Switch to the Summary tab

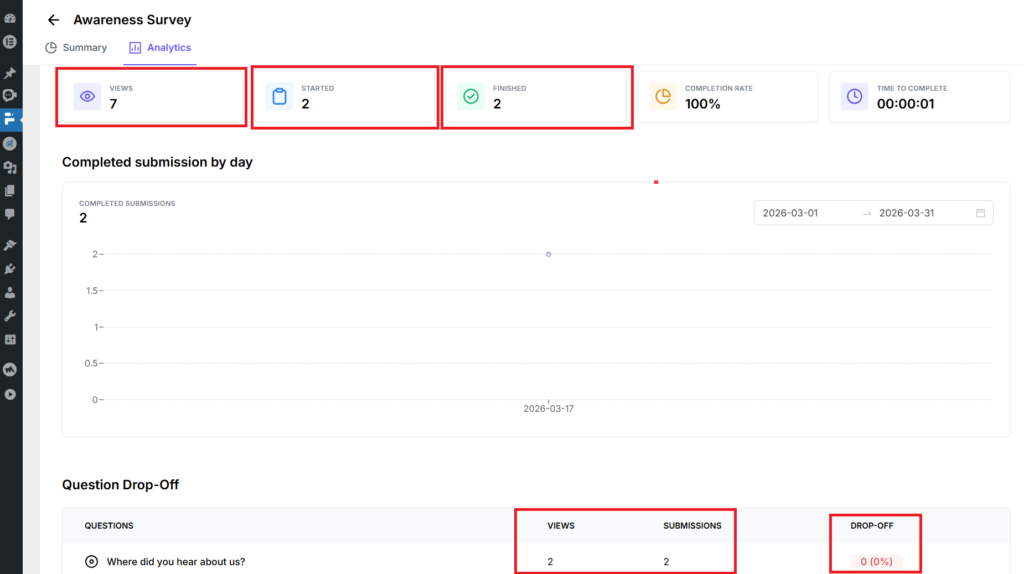tap(76, 48)
